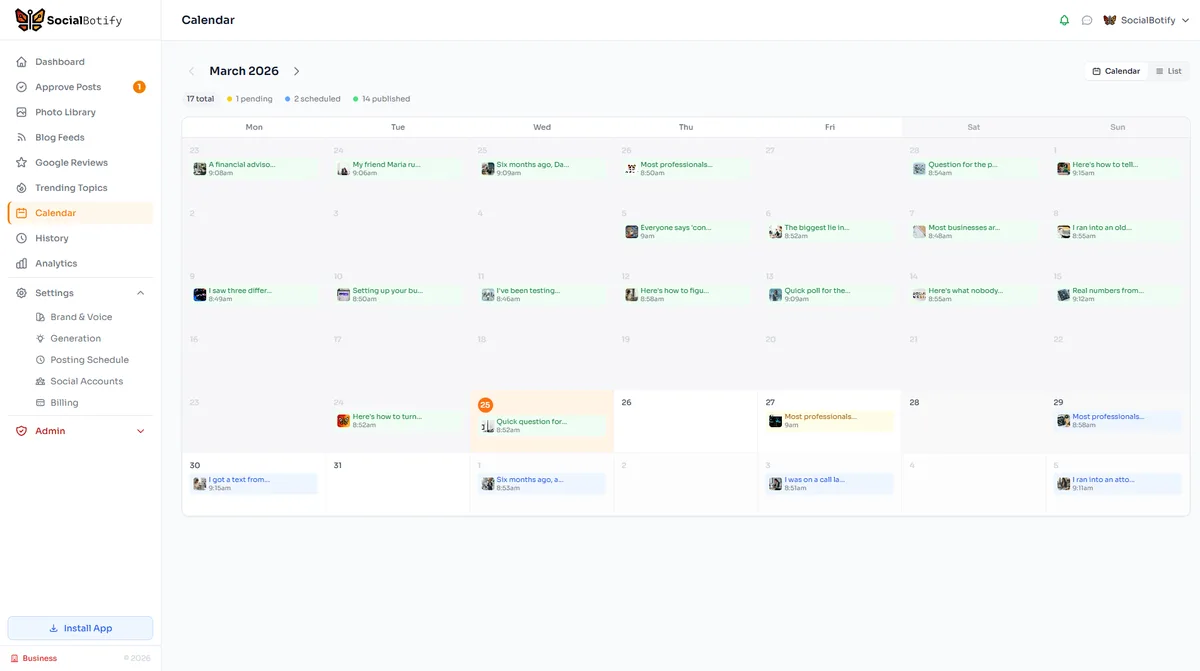Expand the Admin section
Viewport: 1200px width, 671px height.
(x=141, y=430)
